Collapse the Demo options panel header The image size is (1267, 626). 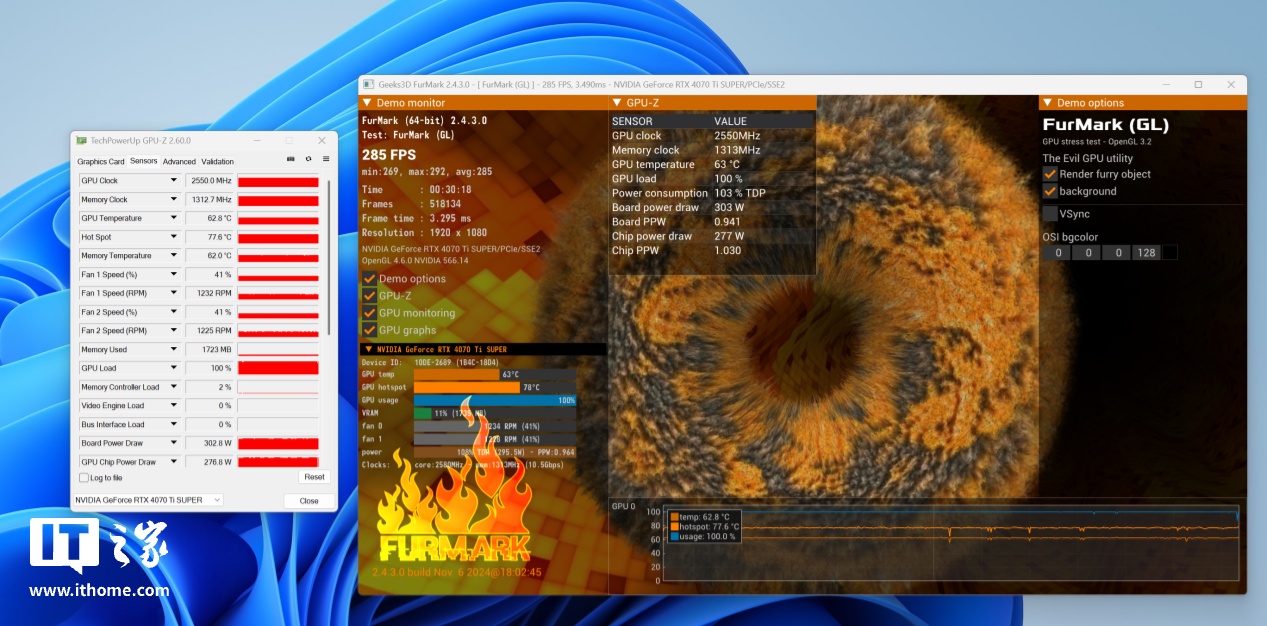pos(1047,103)
